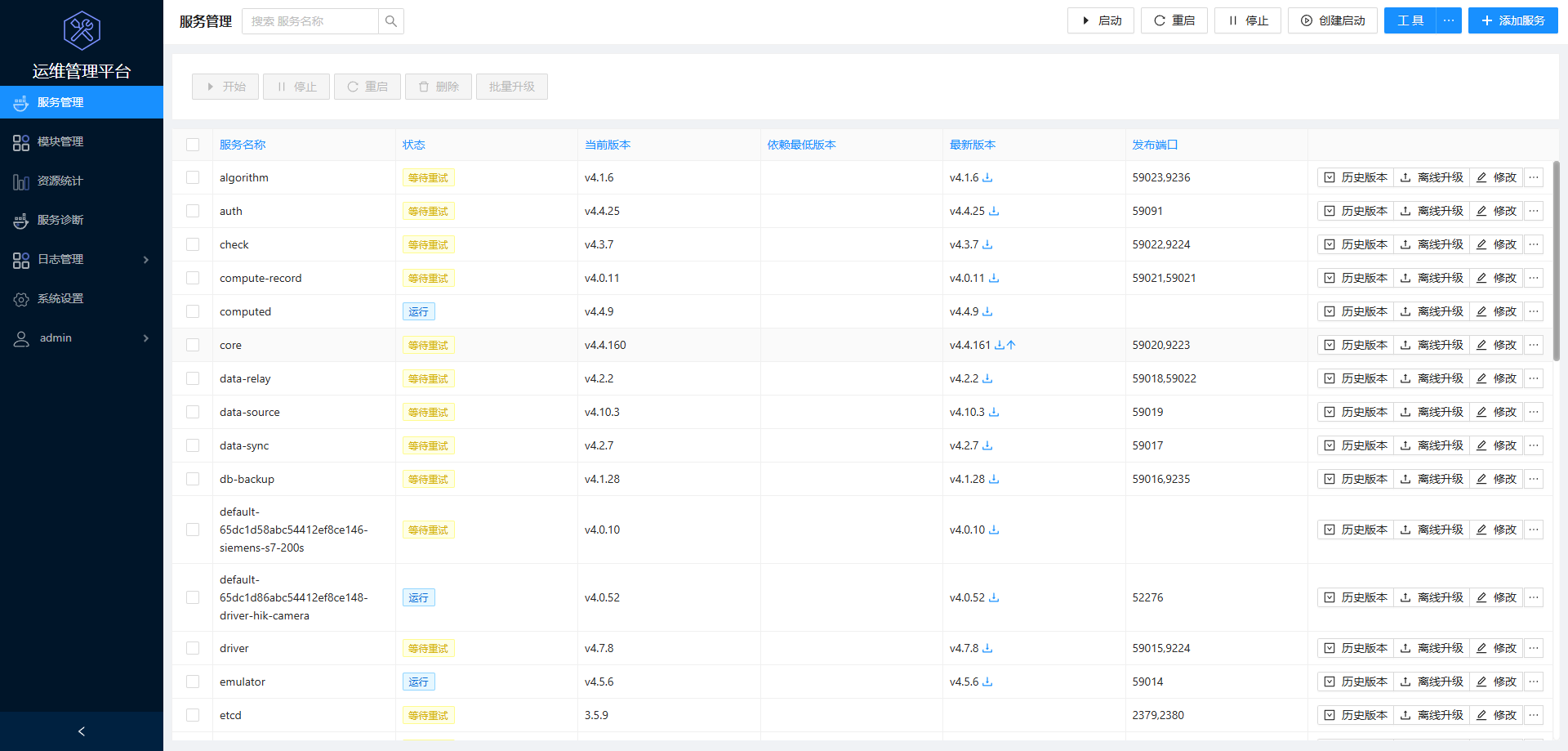Image resolution: width=1568 pixels, height=751 pixels.
Task: Click download icon next to driver v4.7.8
Action: click(x=987, y=648)
